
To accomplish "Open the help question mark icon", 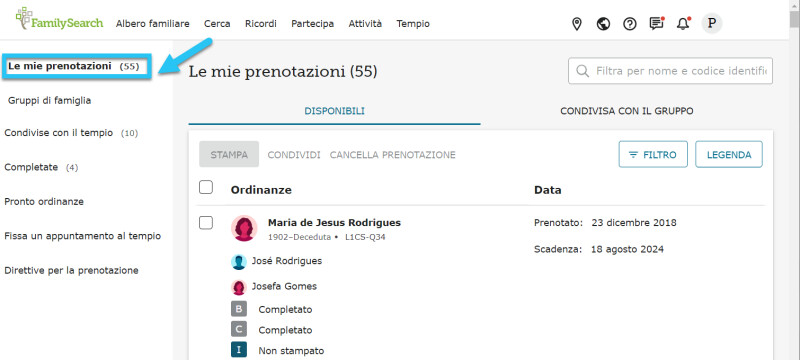I will coord(630,24).
